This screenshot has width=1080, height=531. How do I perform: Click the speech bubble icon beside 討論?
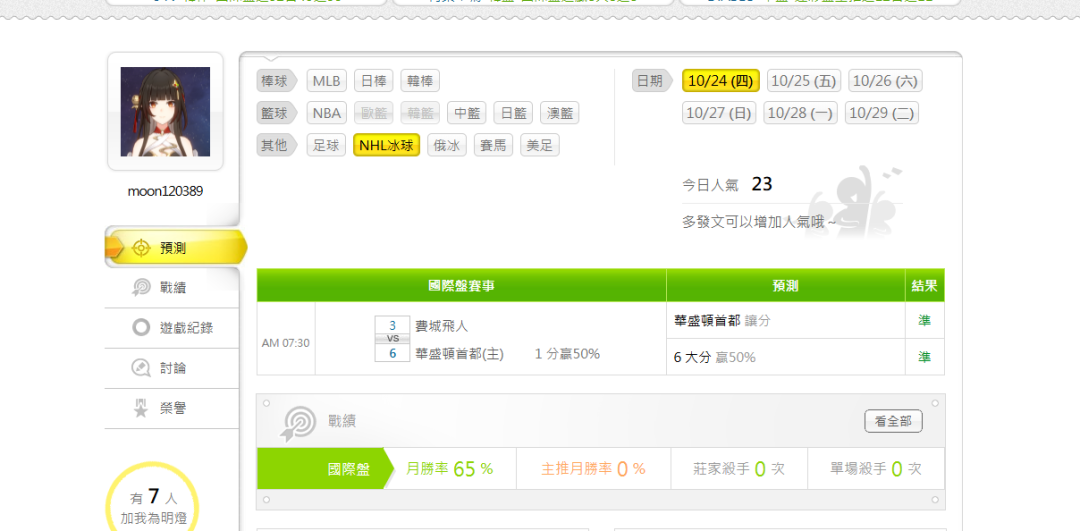coord(141,368)
